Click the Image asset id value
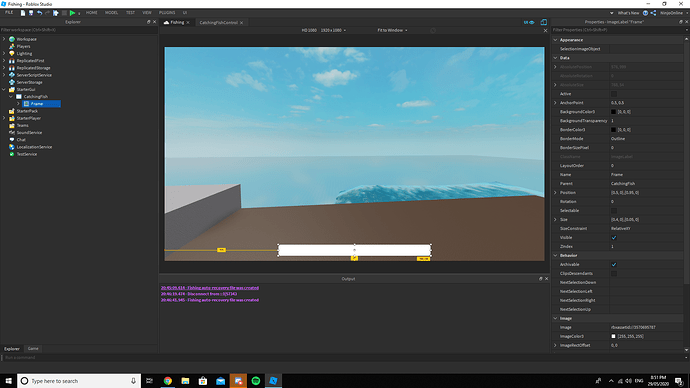 tap(633, 327)
